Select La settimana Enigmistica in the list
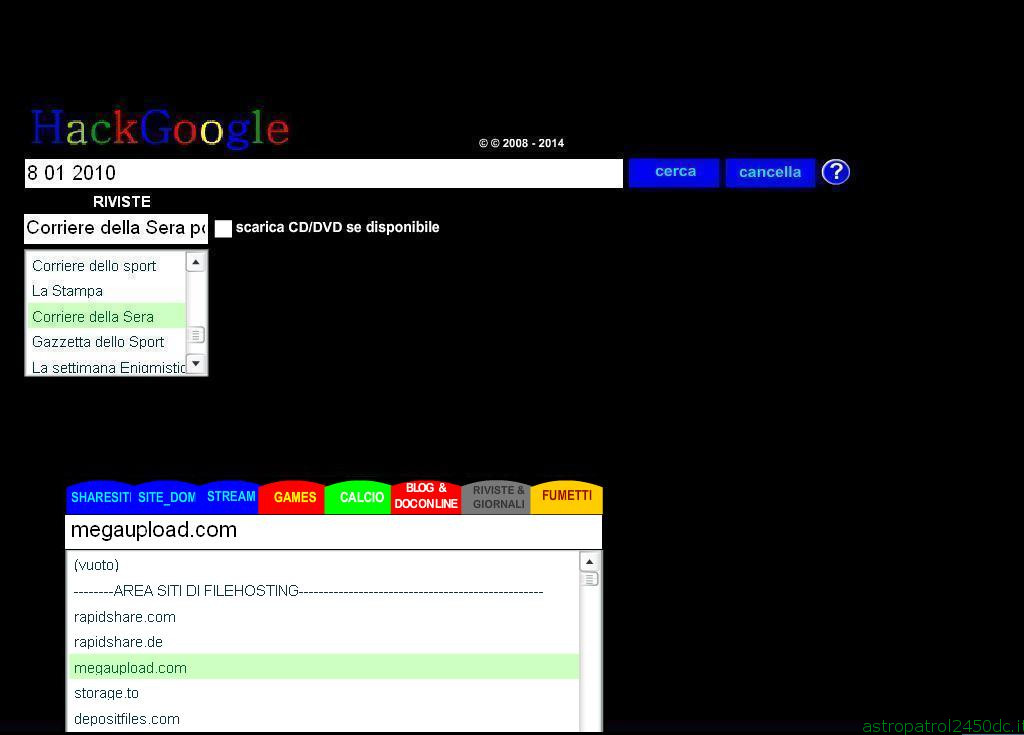The width and height of the screenshot is (1024, 735). coord(106,366)
